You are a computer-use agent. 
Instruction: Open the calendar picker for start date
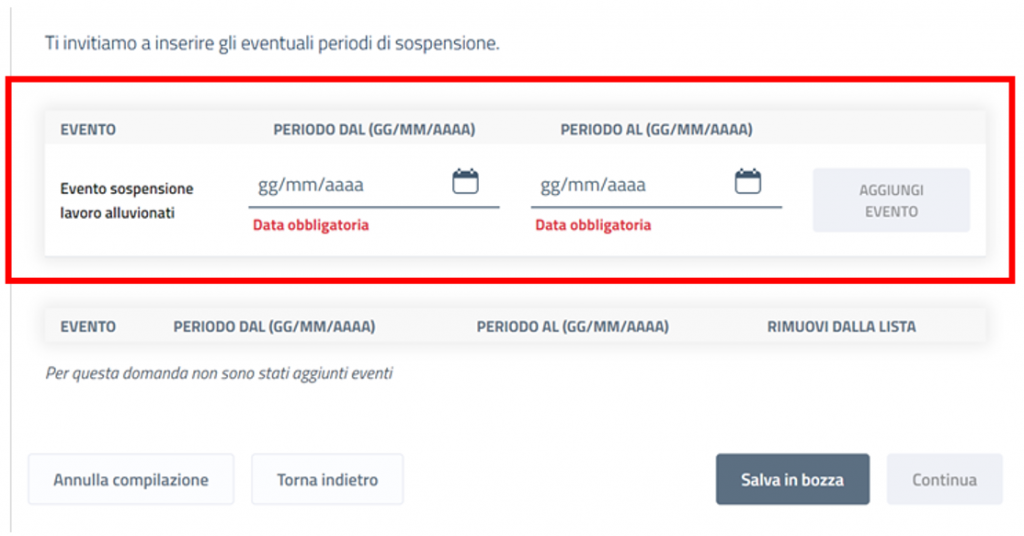[466, 182]
